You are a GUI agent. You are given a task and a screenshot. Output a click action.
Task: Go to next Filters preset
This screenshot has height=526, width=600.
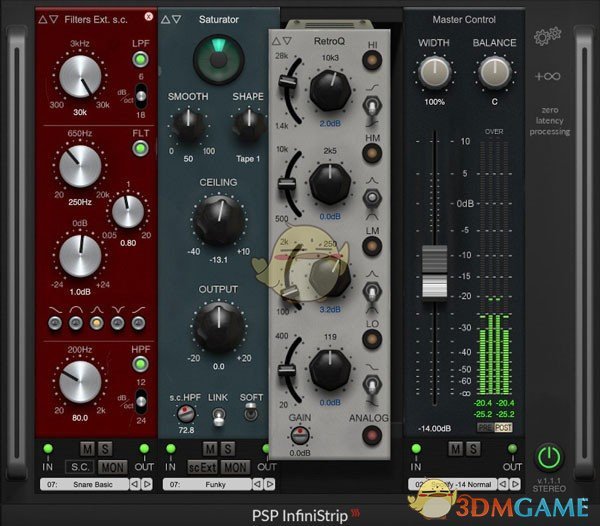coord(147,484)
